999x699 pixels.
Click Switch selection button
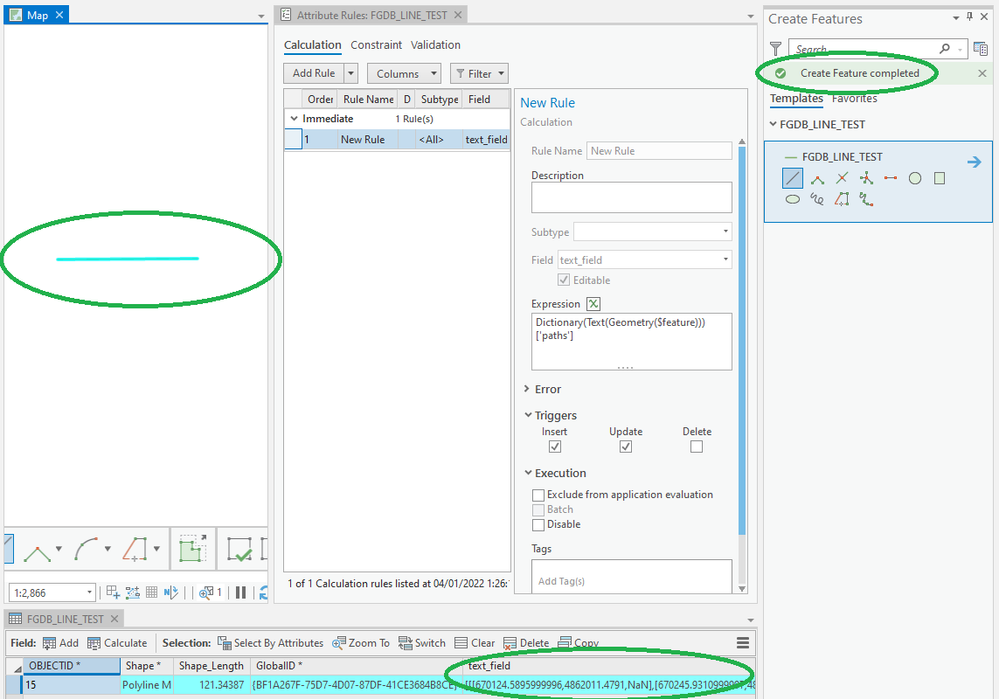coord(422,643)
